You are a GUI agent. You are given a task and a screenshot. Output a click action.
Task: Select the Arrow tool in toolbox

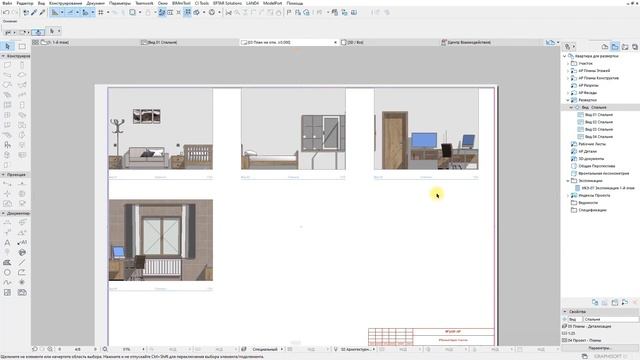click(7, 46)
